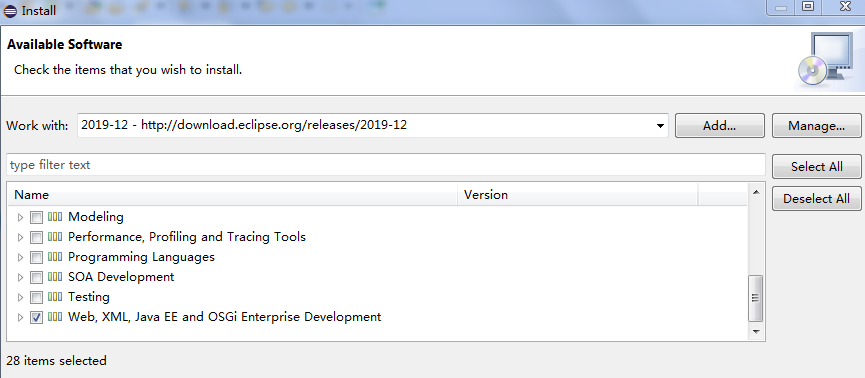Click the Add... button

pyautogui.click(x=719, y=126)
